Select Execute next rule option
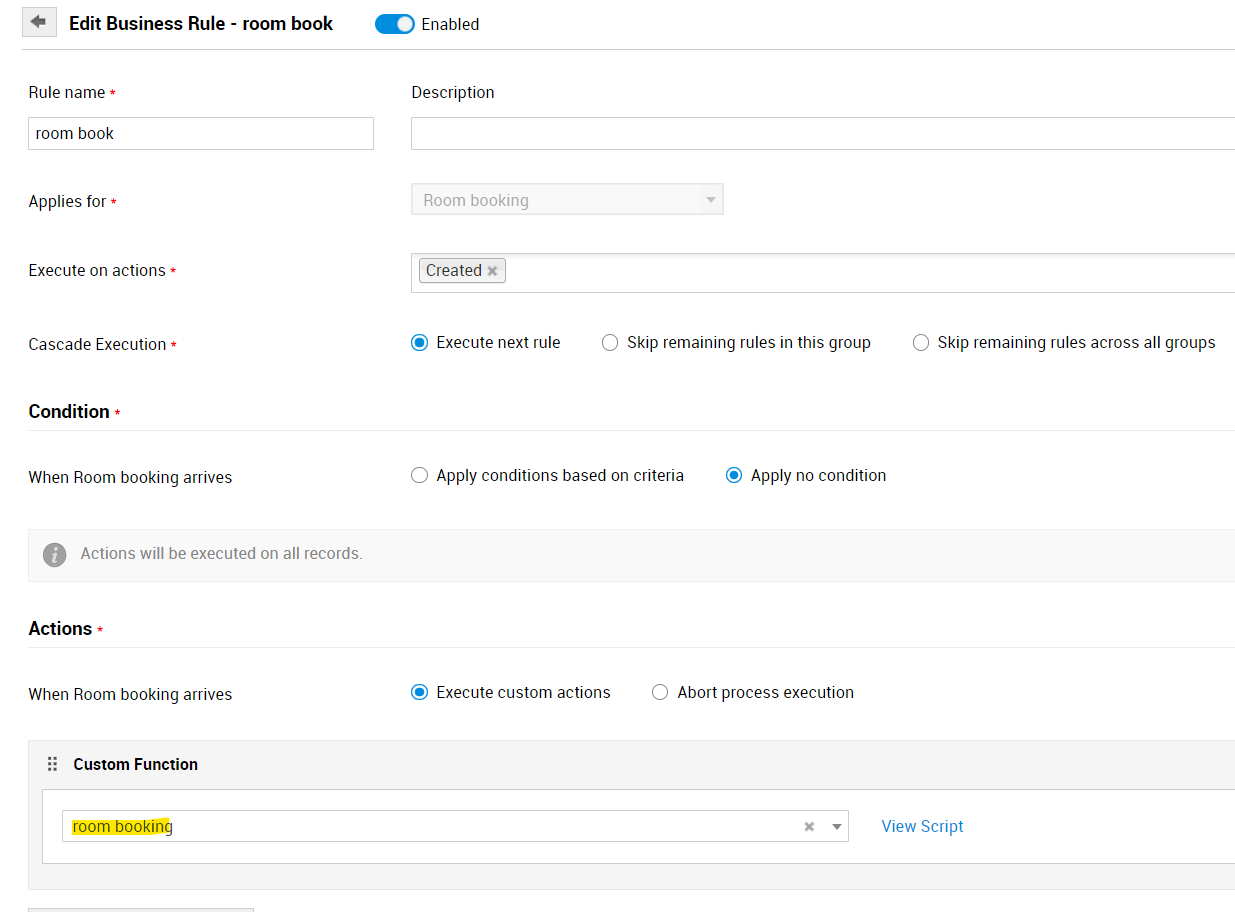Screen dimensions: 1235x912 coord(420,343)
